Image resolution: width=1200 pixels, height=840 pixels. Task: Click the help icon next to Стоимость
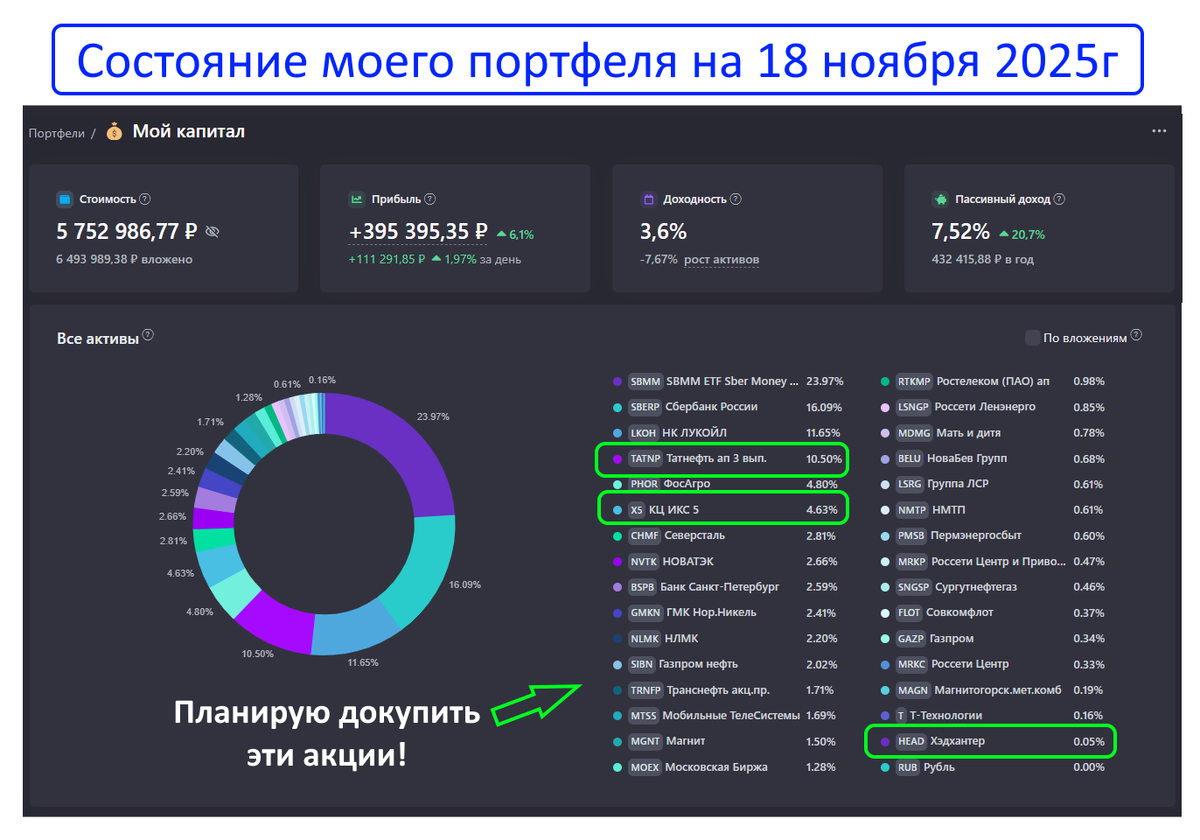pyautogui.click(x=145, y=199)
